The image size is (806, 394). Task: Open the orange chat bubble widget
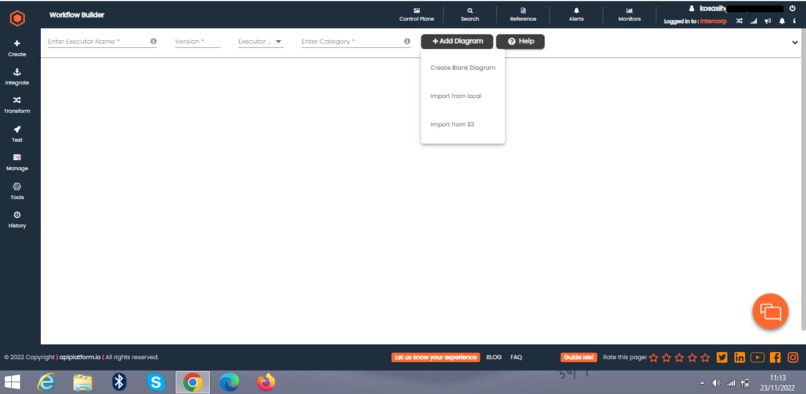pos(770,311)
